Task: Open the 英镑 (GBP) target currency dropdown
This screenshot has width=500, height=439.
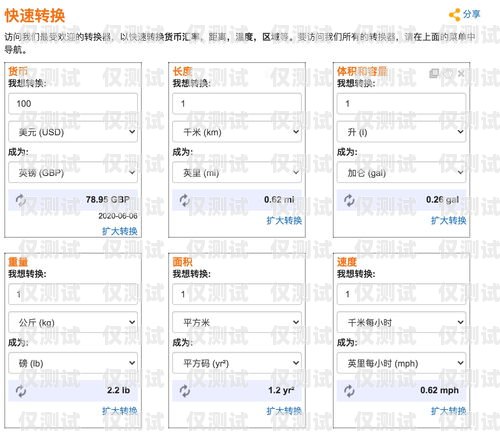Action: [x=73, y=173]
